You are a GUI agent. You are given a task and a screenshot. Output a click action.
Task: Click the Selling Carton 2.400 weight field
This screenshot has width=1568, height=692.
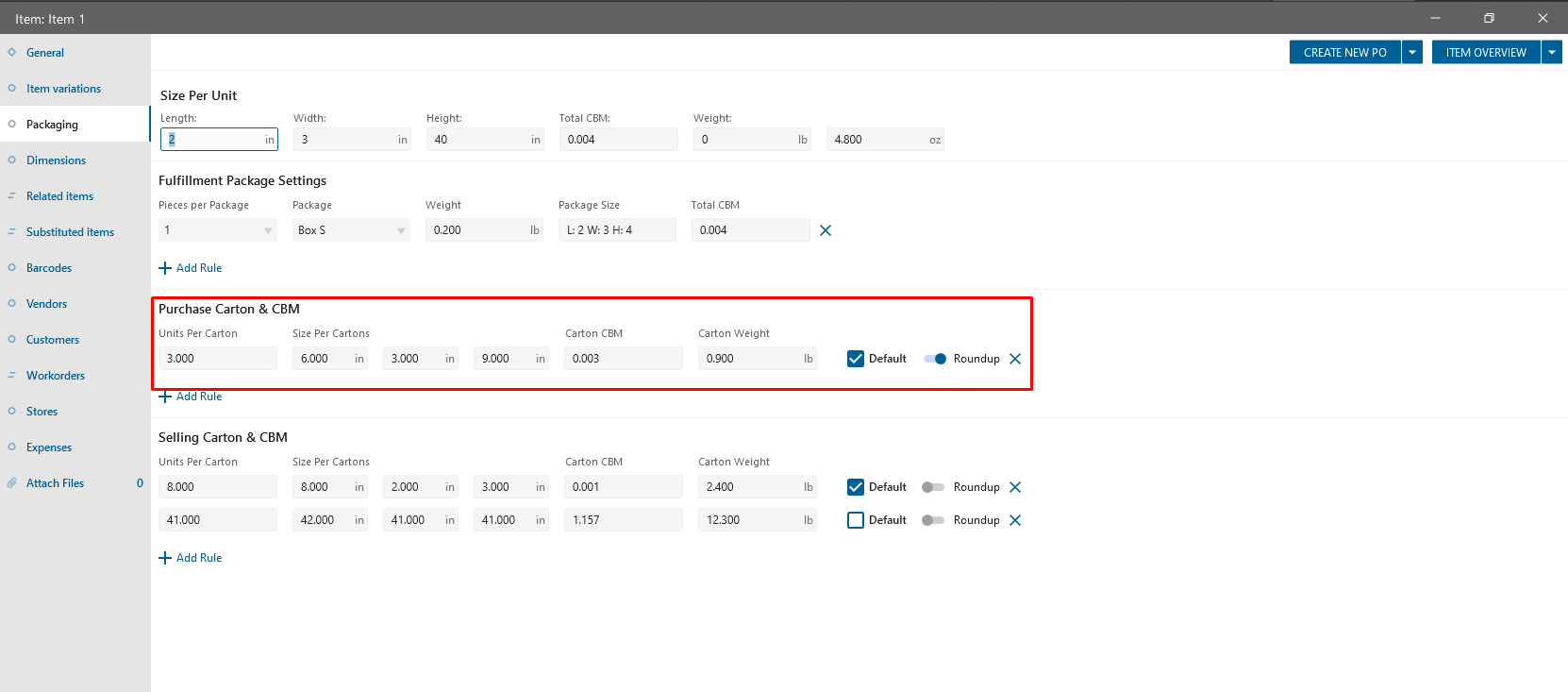pyautogui.click(x=758, y=487)
